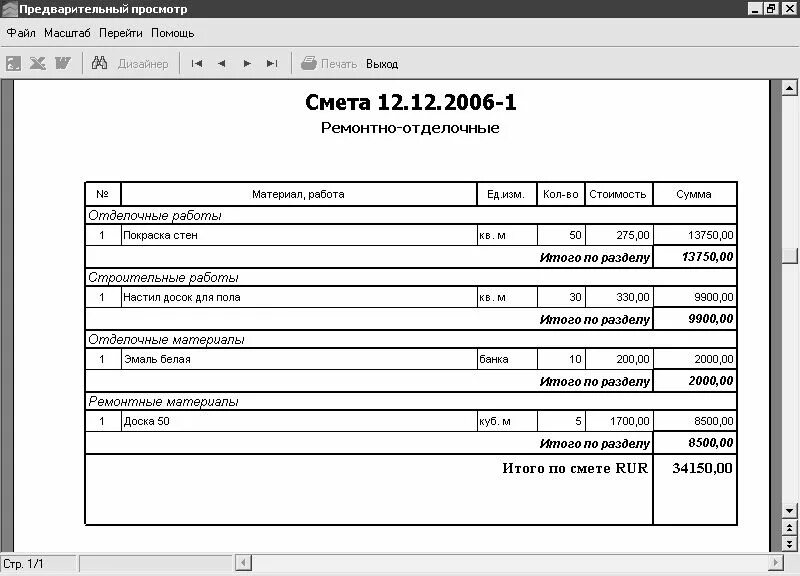Click the Покраска стен row
The width and height of the screenshot is (800, 576).
click(x=411, y=235)
